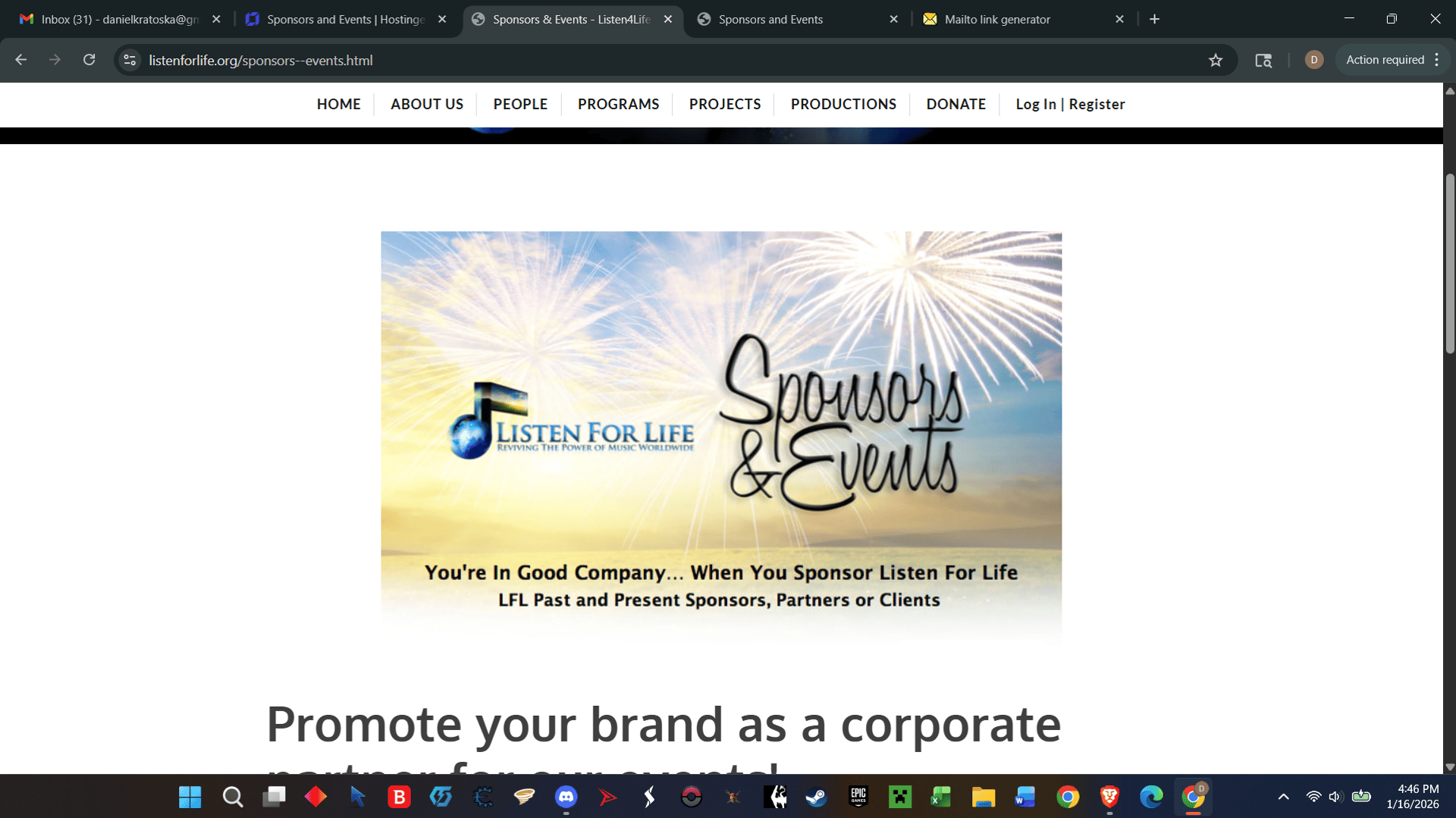Open site information icon in address bar

tap(130, 60)
